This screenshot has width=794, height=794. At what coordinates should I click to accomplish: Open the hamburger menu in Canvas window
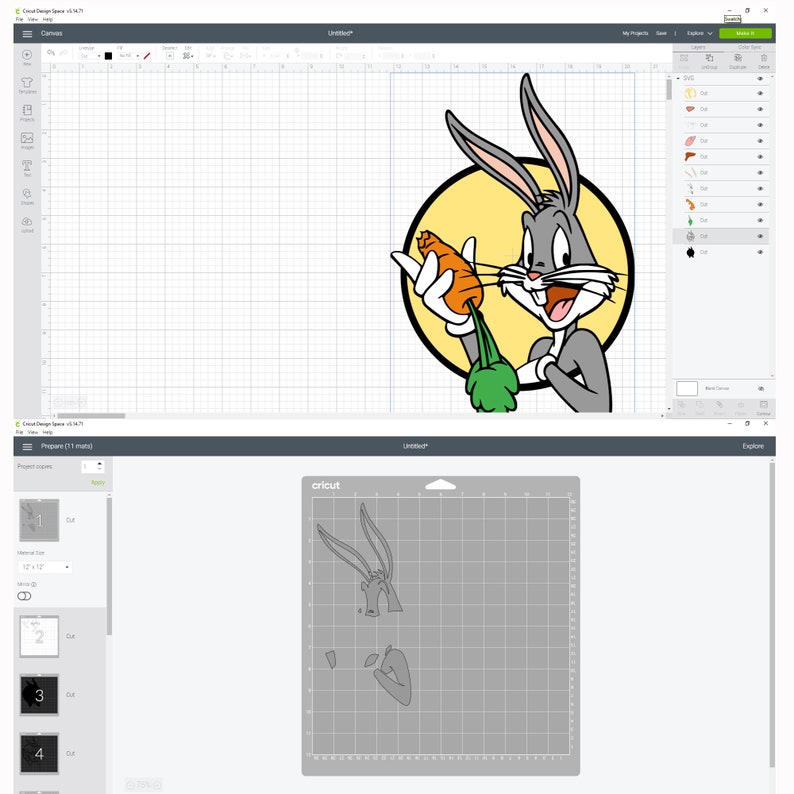(x=27, y=33)
